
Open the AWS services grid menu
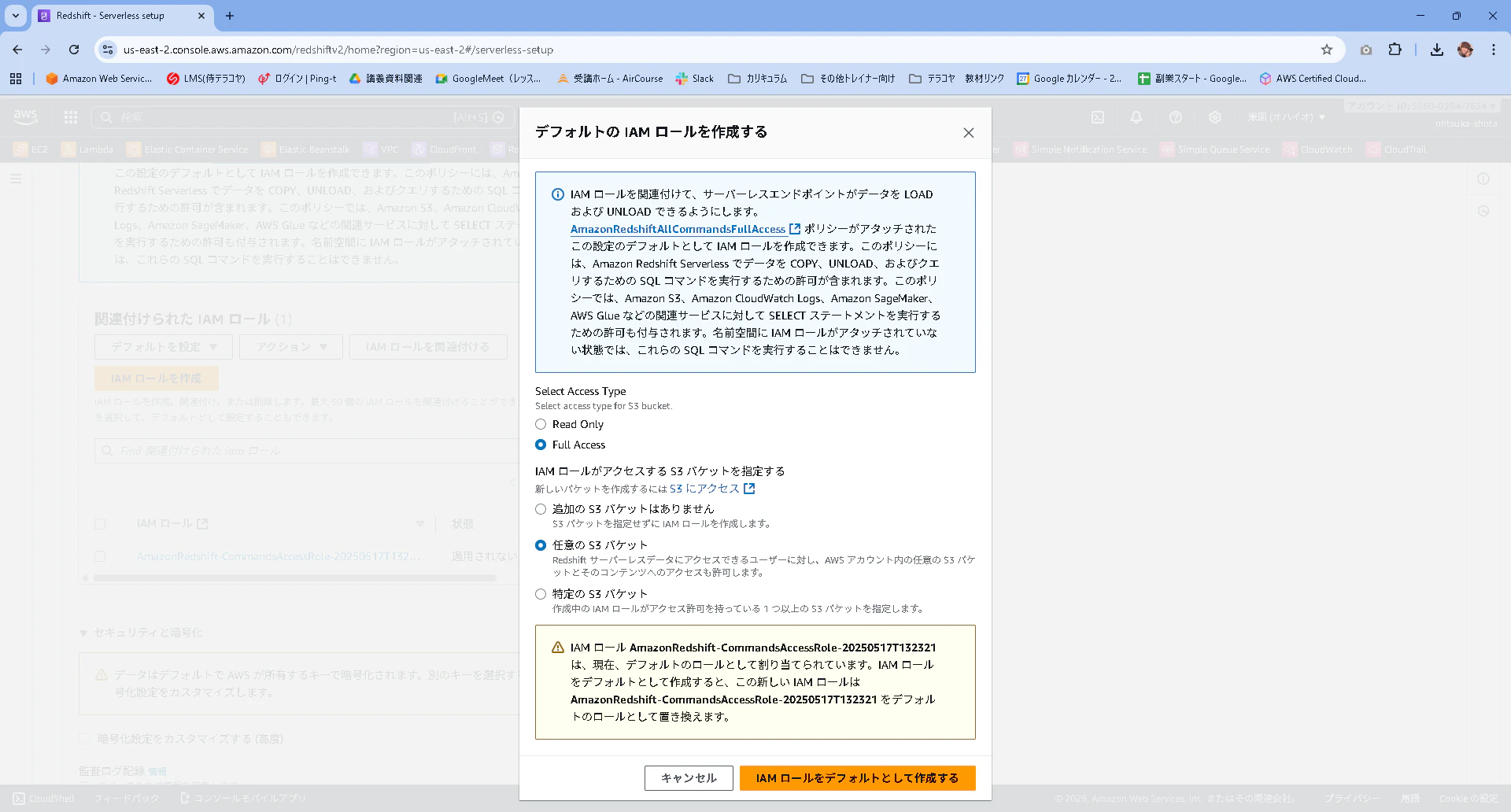(71, 117)
